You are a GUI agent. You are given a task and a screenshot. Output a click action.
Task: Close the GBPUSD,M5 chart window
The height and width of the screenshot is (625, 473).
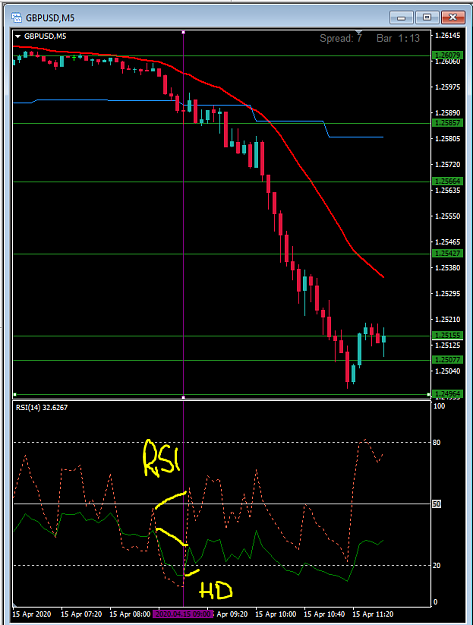point(453,18)
